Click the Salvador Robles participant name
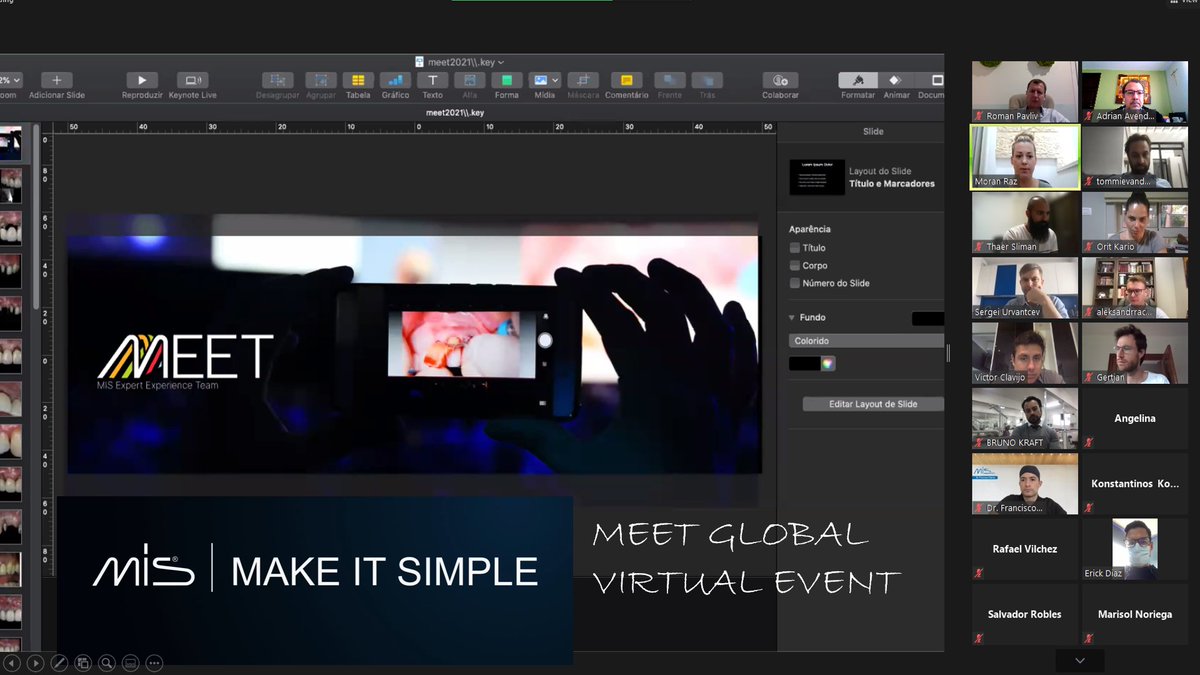1200x675 pixels. pos(1025,614)
